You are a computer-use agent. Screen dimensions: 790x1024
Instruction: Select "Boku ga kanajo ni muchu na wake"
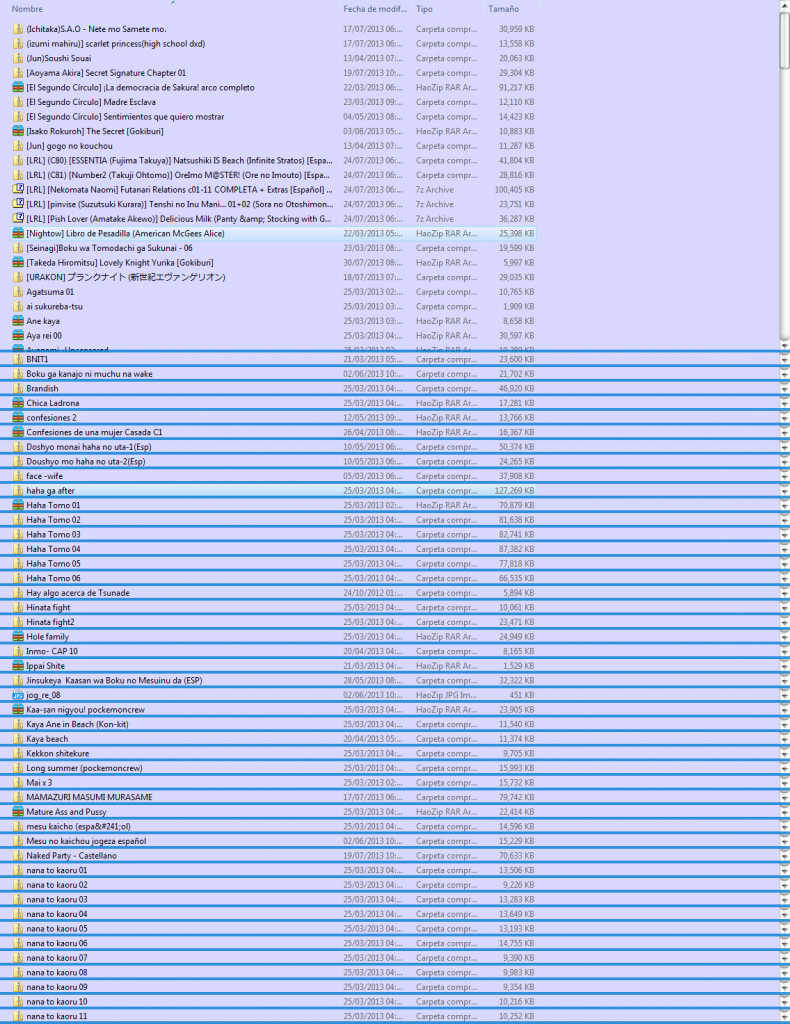point(89,374)
